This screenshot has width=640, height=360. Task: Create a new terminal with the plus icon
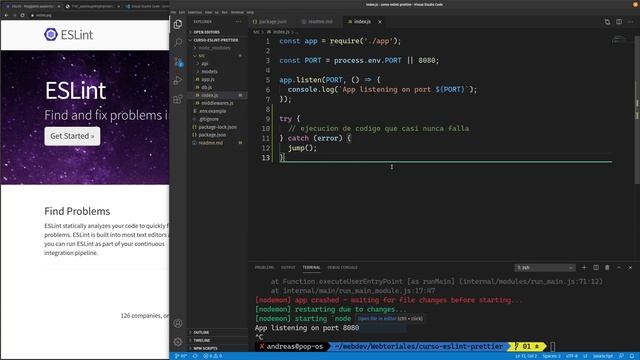[x=584, y=267]
